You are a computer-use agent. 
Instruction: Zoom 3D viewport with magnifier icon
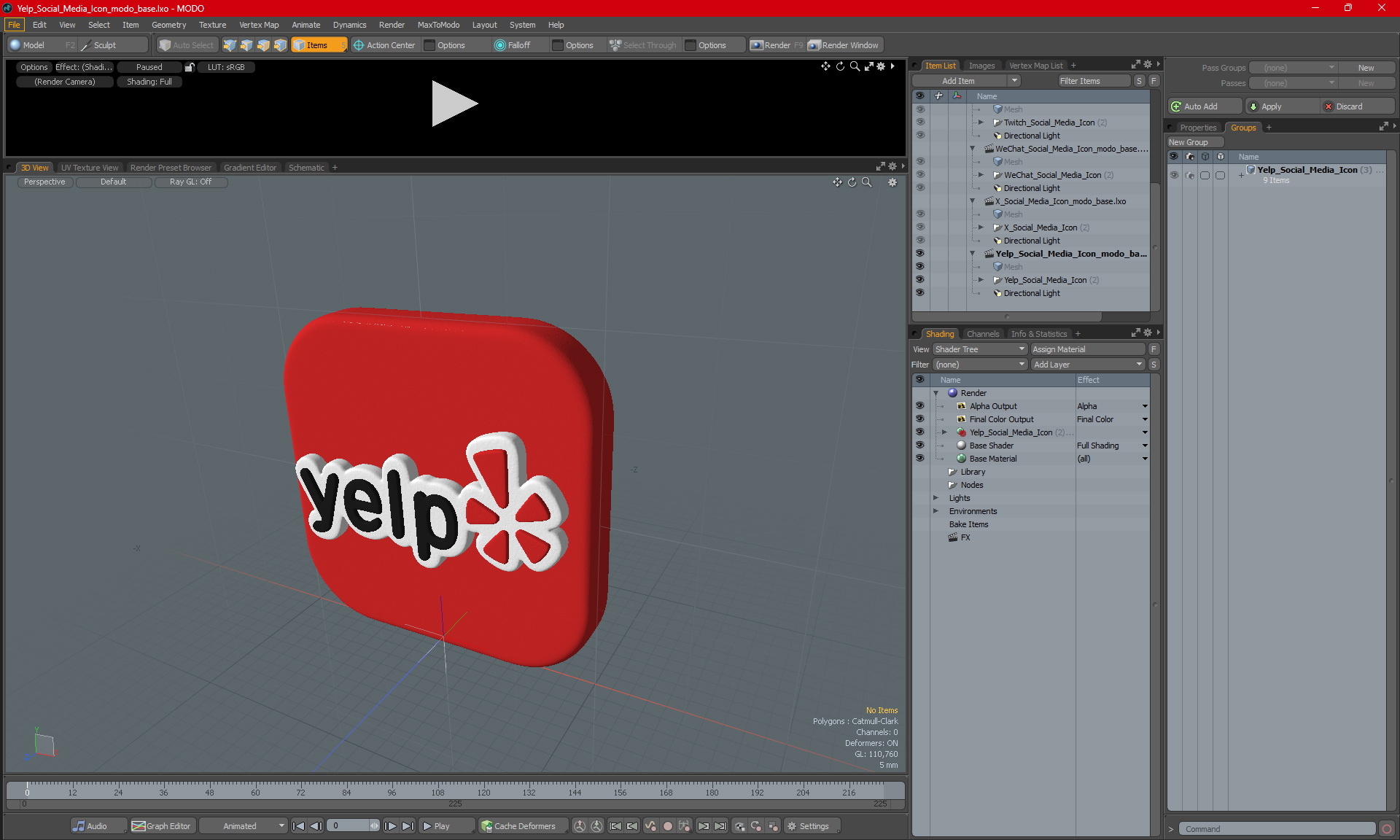866,182
